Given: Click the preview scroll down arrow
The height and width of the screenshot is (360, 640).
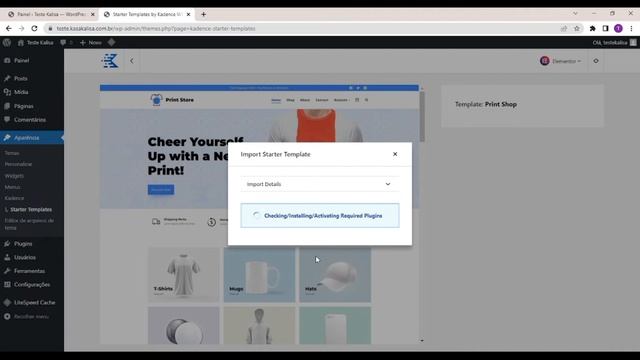Looking at the screenshot, I should coord(422,340).
